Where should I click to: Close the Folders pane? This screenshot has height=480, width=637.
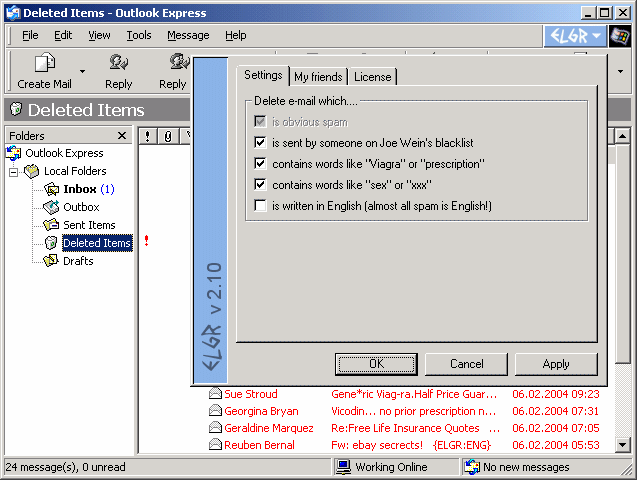tap(121, 136)
